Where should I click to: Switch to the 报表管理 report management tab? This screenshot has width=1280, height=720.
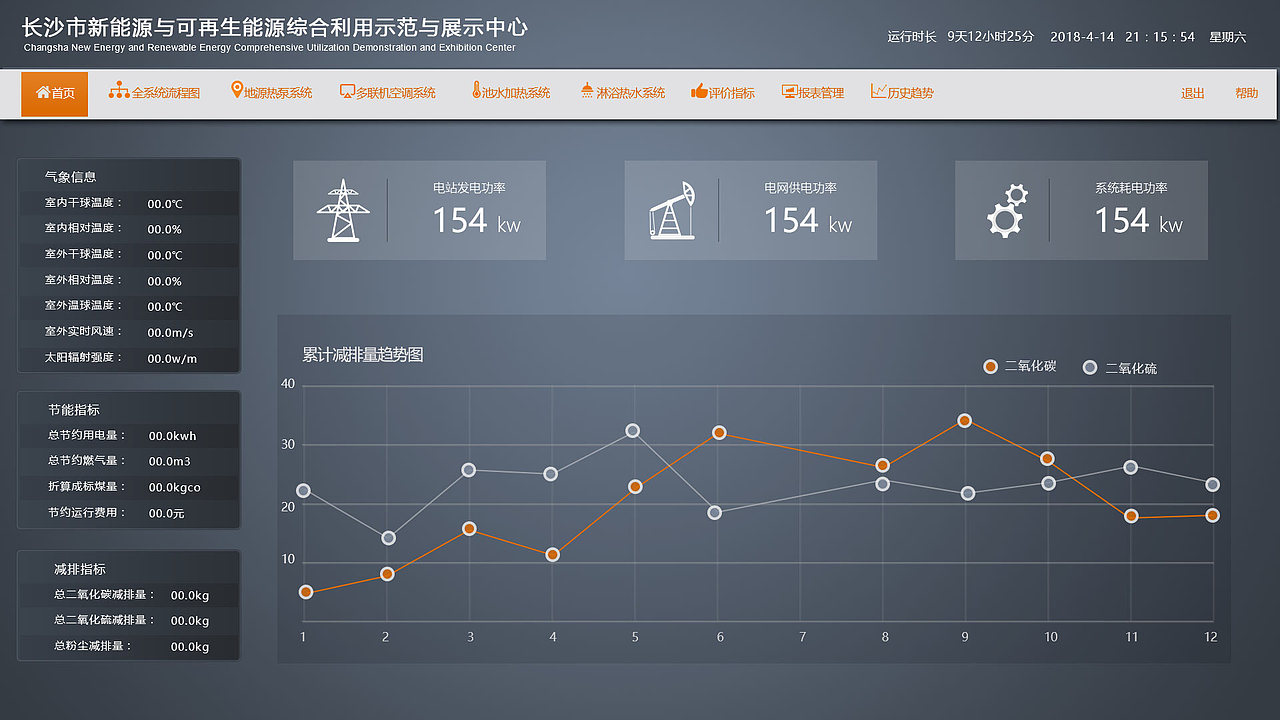pos(812,91)
